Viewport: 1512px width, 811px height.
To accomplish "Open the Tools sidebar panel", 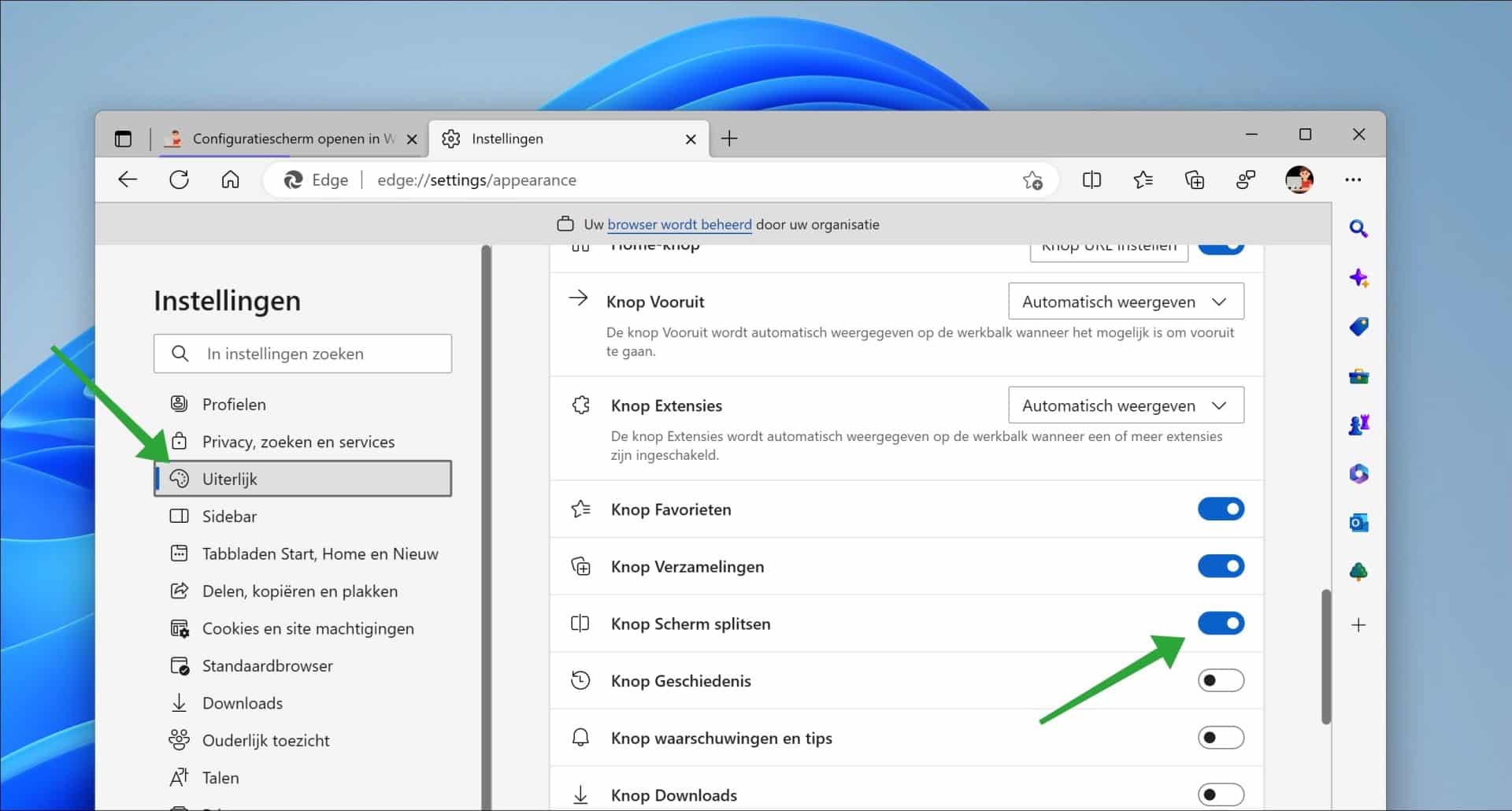I will [x=1358, y=376].
